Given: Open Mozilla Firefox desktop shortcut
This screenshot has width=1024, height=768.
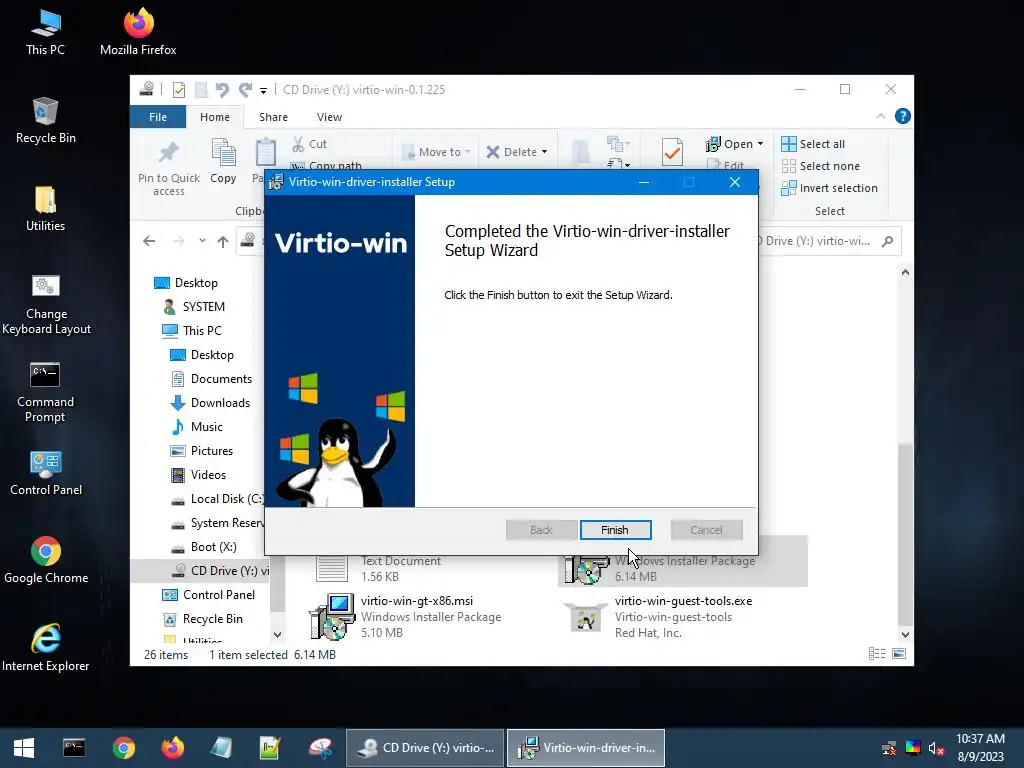Looking at the screenshot, I should point(138,33).
